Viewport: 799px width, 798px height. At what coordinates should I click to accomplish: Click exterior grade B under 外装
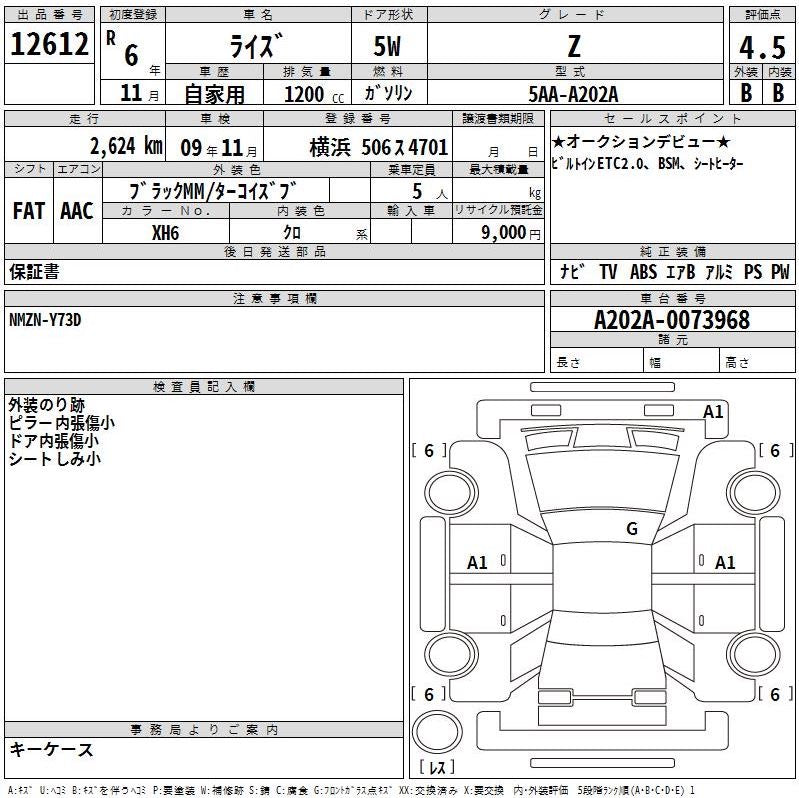pyautogui.click(x=746, y=93)
